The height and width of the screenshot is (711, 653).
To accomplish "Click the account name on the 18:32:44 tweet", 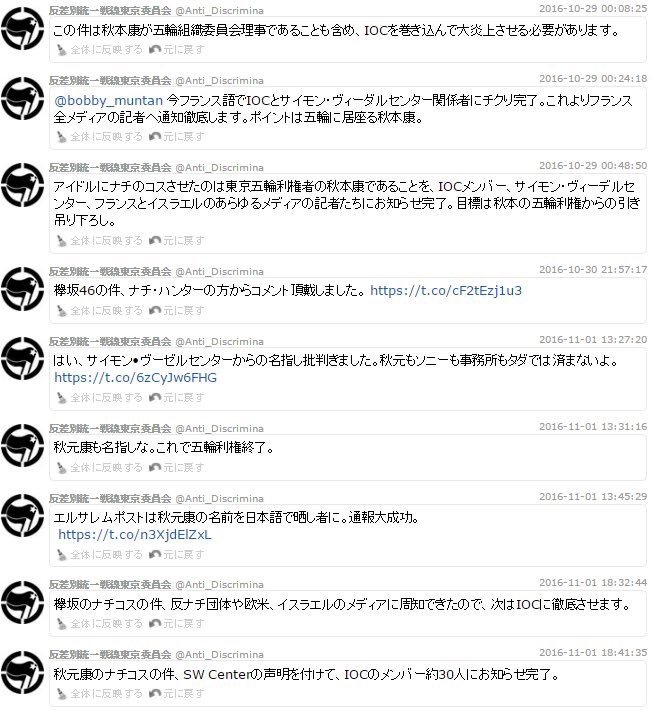I will (x=110, y=584).
